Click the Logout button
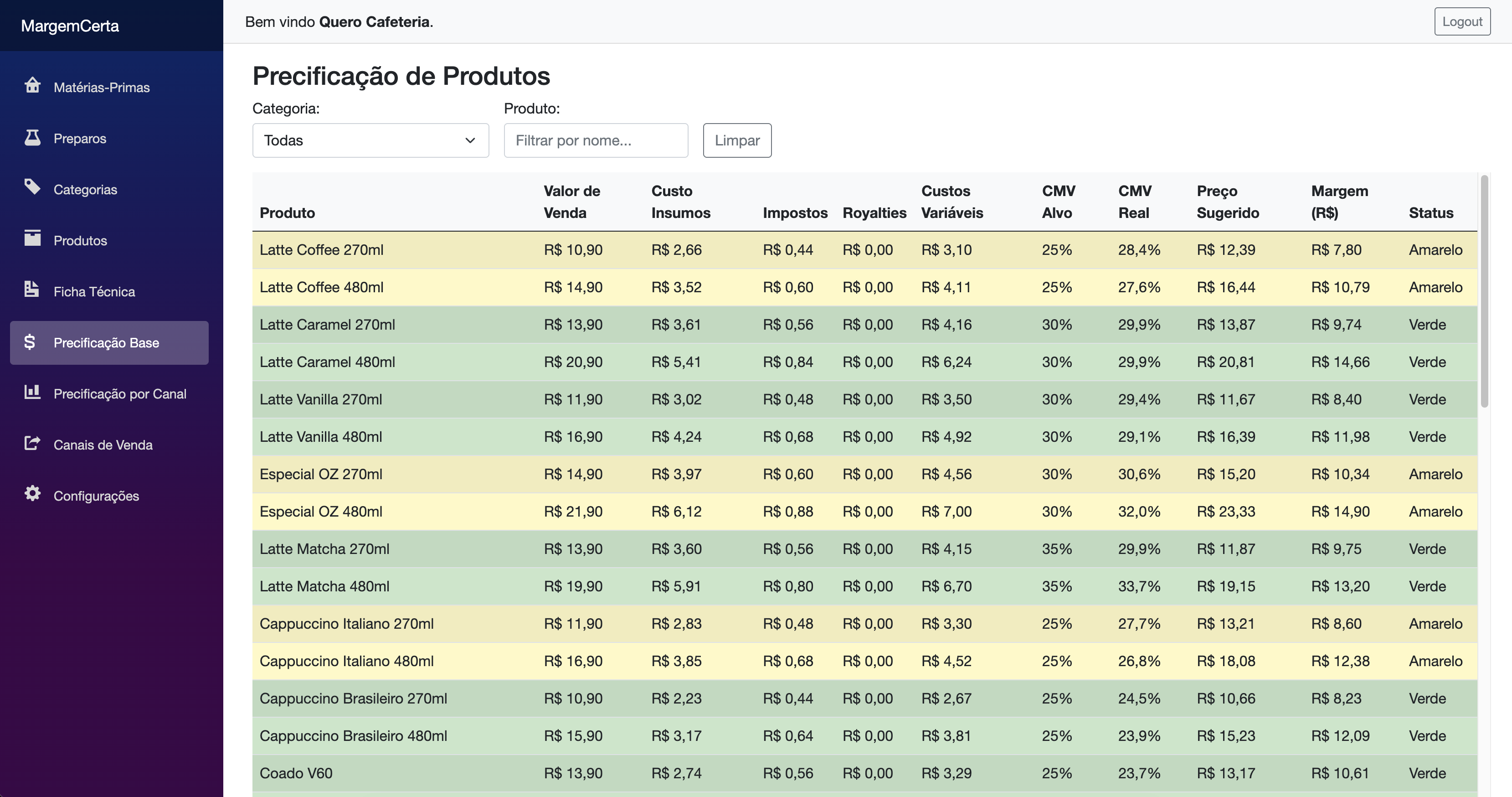 click(x=1462, y=21)
